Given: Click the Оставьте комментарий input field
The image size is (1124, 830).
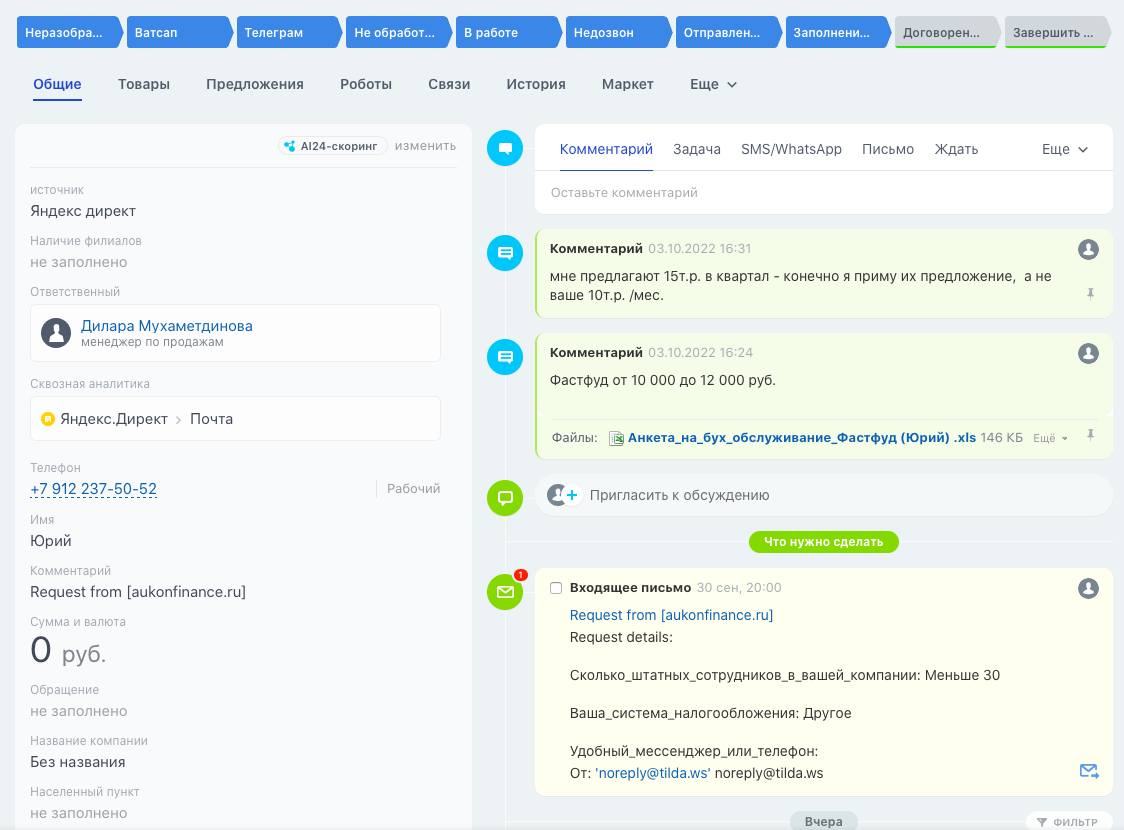Looking at the screenshot, I should (822, 192).
